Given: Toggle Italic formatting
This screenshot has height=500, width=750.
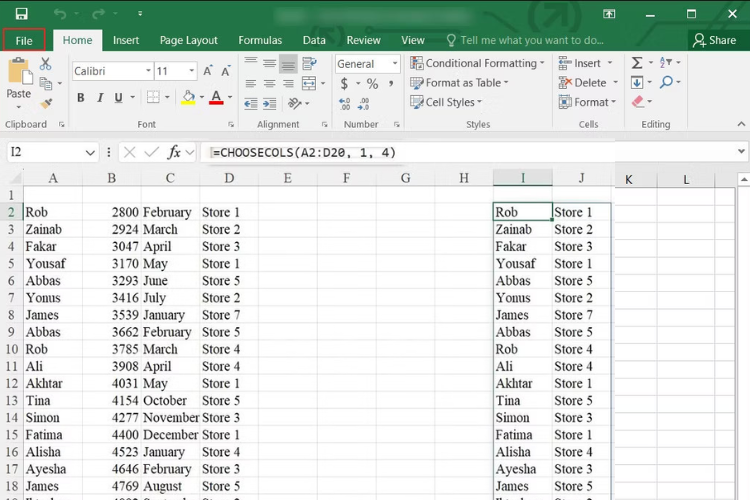Looking at the screenshot, I should 100,98.
